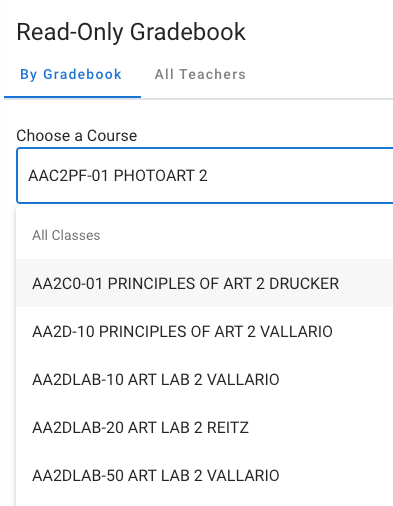Choose the section 50 VALLARIO art lab

tap(205, 475)
